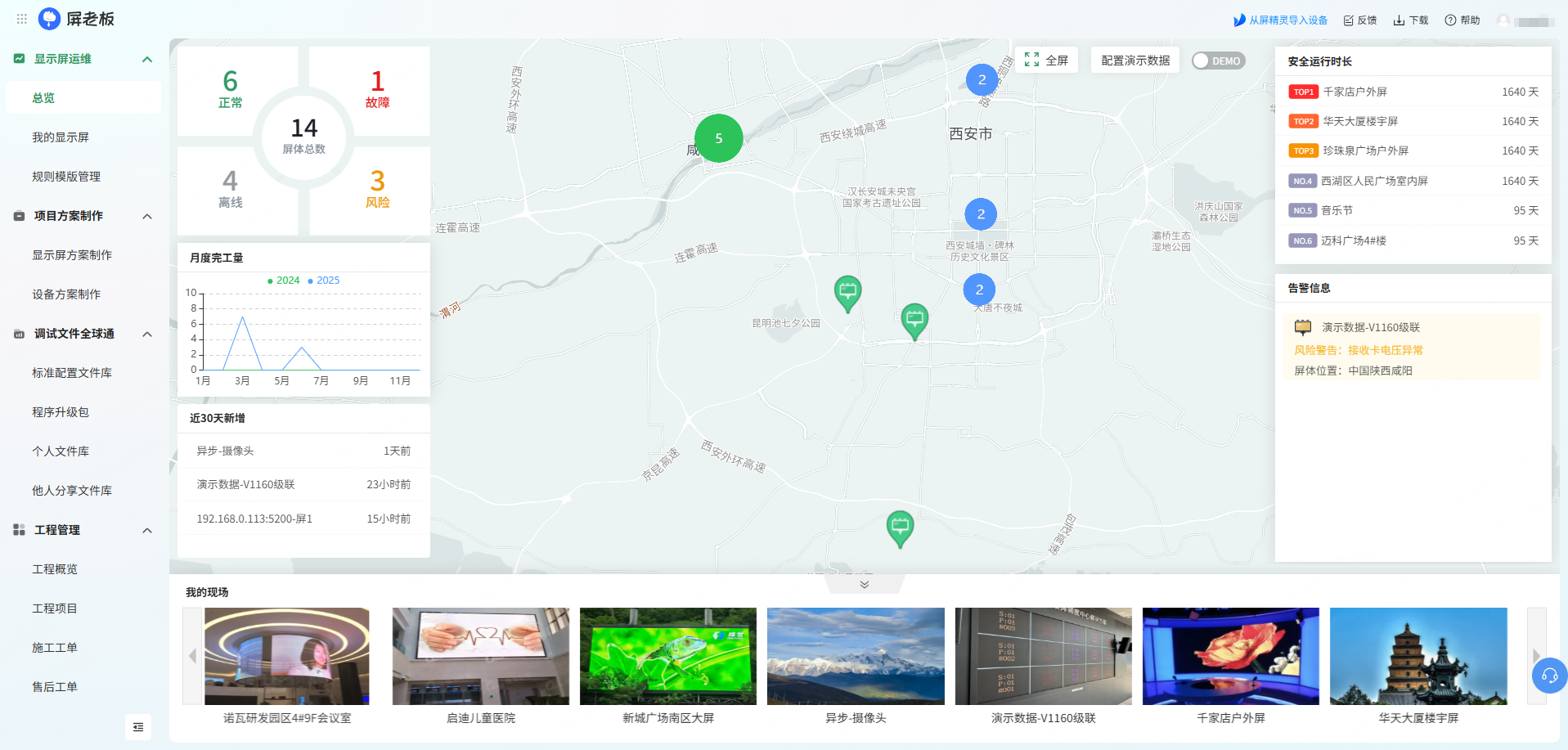1568x750 pixels.
Task: Click NO.5 音乐节 row
Action: tap(1413, 210)
